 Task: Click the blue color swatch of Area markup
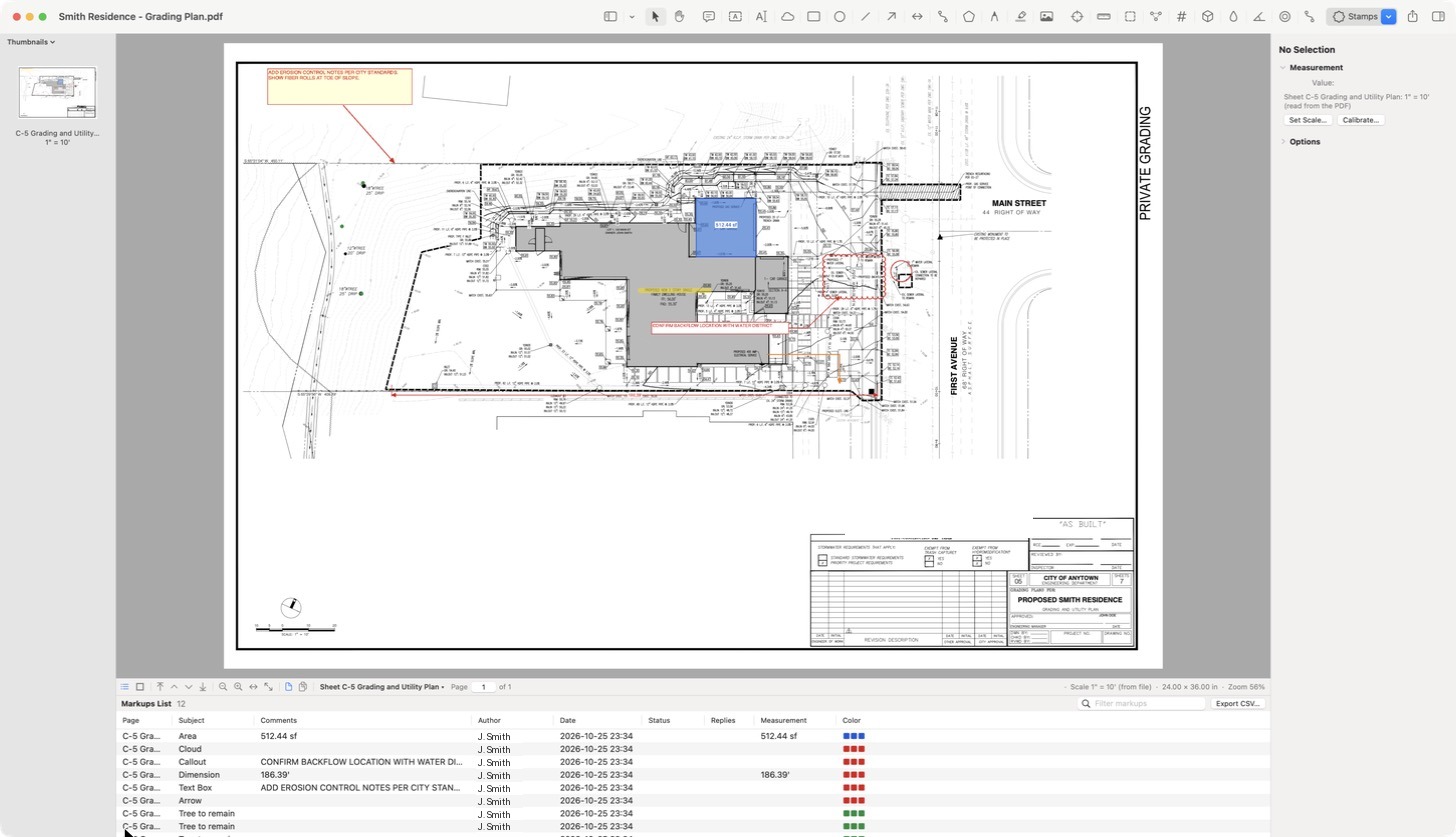853,736
